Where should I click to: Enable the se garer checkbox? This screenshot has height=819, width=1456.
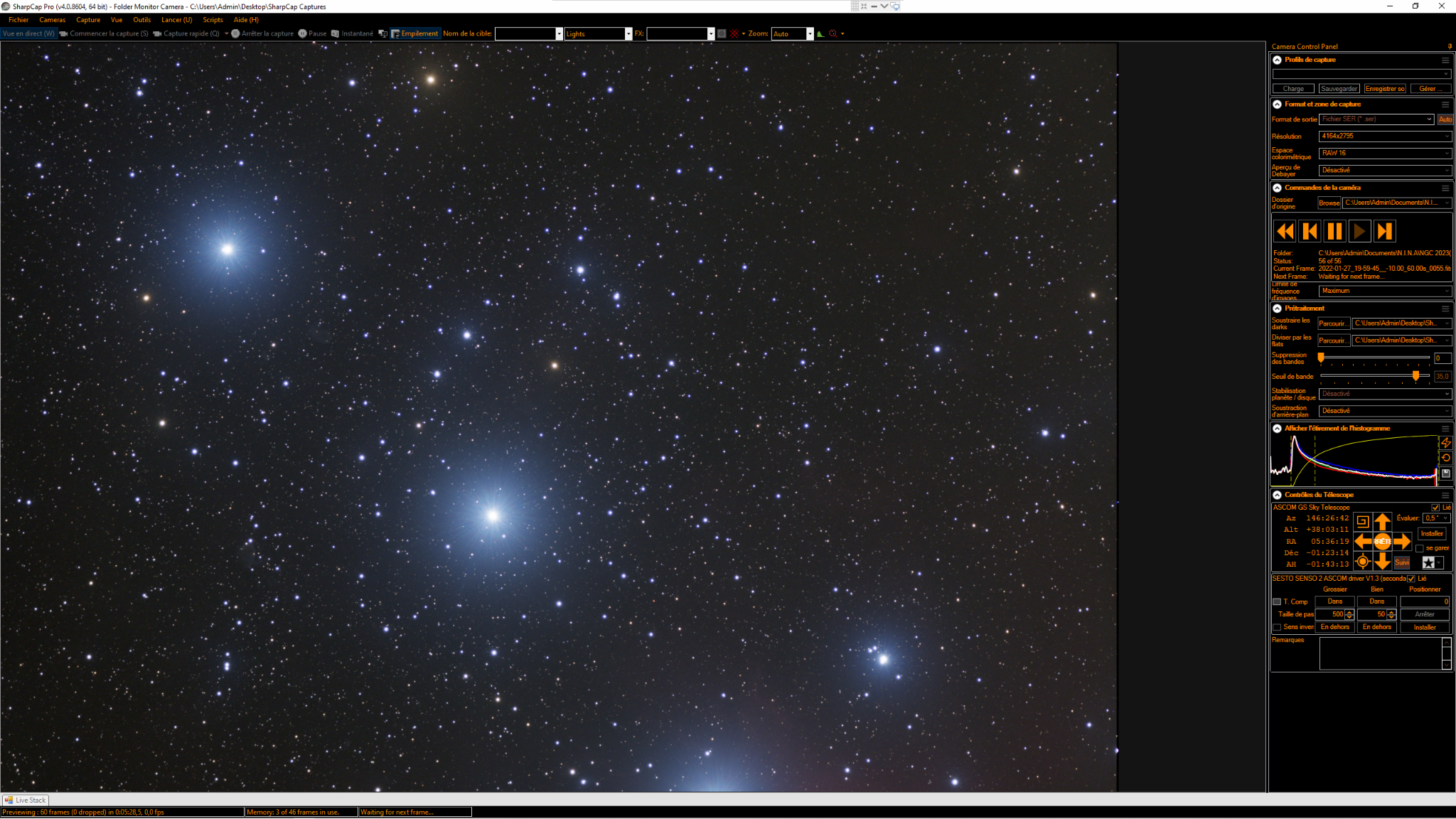(1420, 548)
